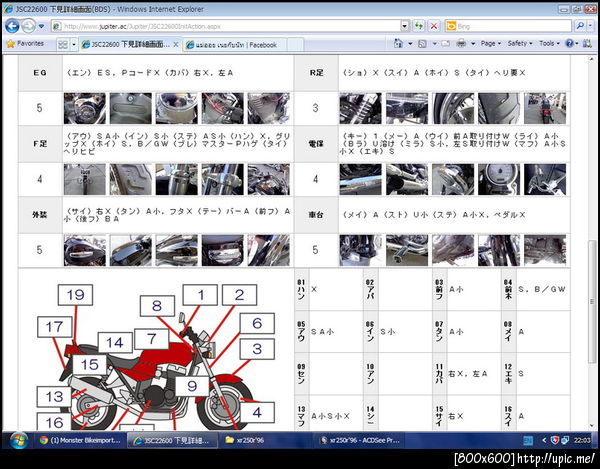
Task: Switch to Monster Bikeimport Chrome taskbar button
Action: point(80,440)
